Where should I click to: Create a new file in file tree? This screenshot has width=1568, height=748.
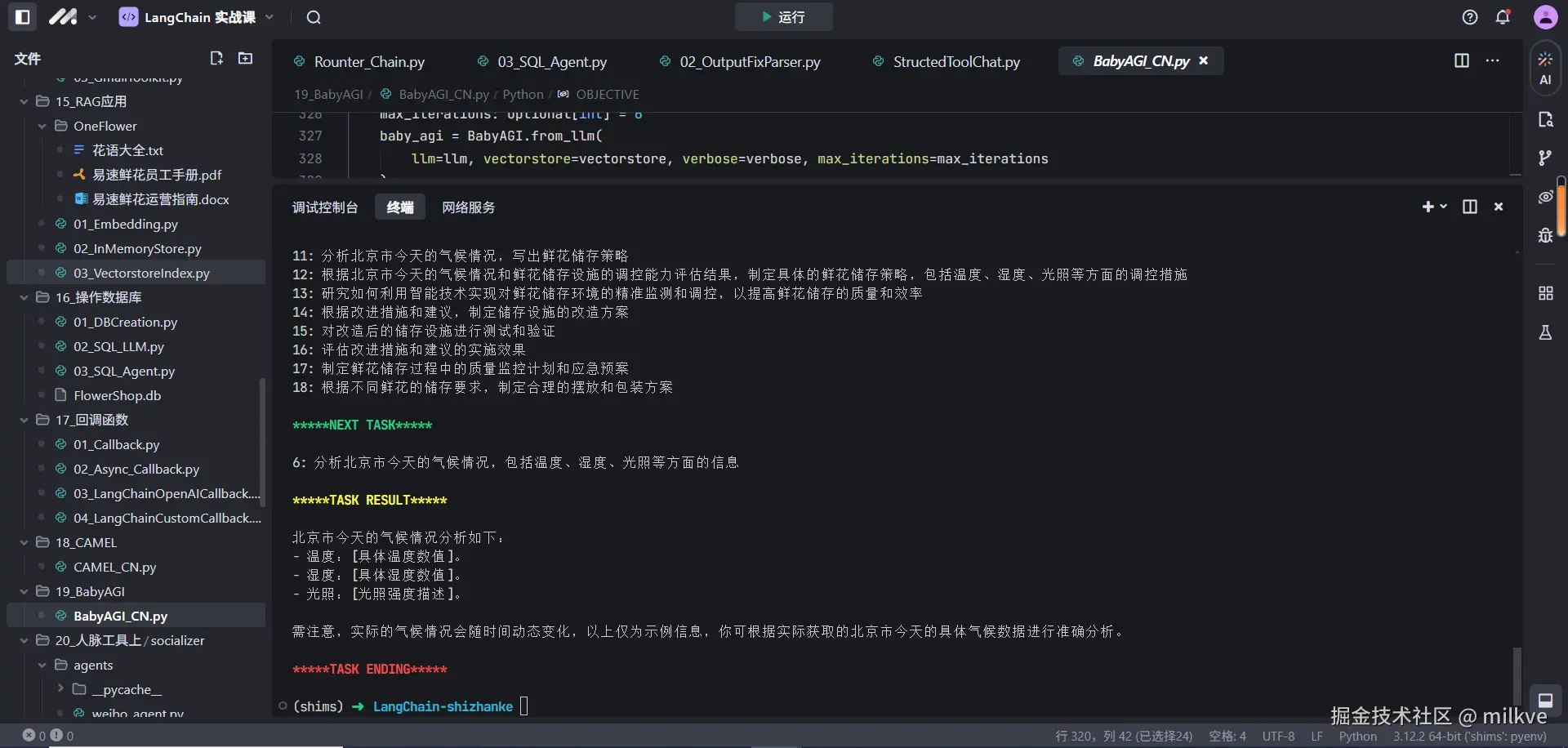pyautogui.click(x=216, y=58)
